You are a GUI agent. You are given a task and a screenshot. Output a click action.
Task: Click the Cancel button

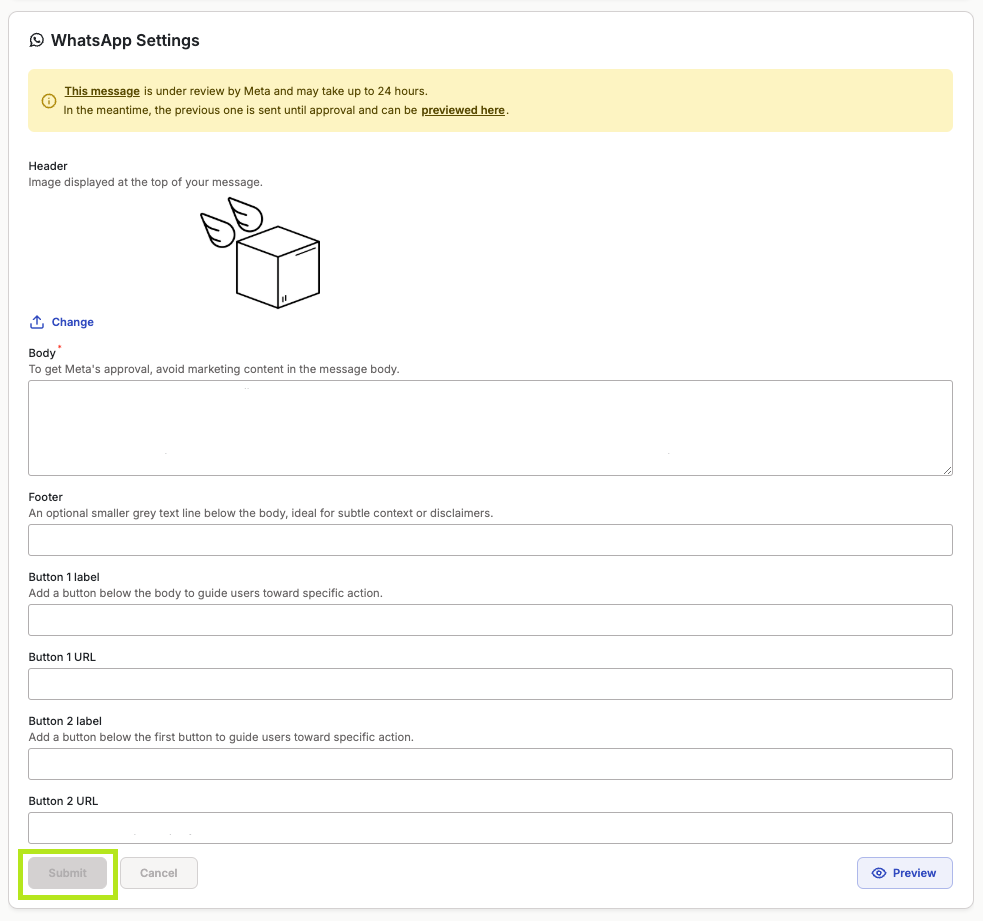159,873
